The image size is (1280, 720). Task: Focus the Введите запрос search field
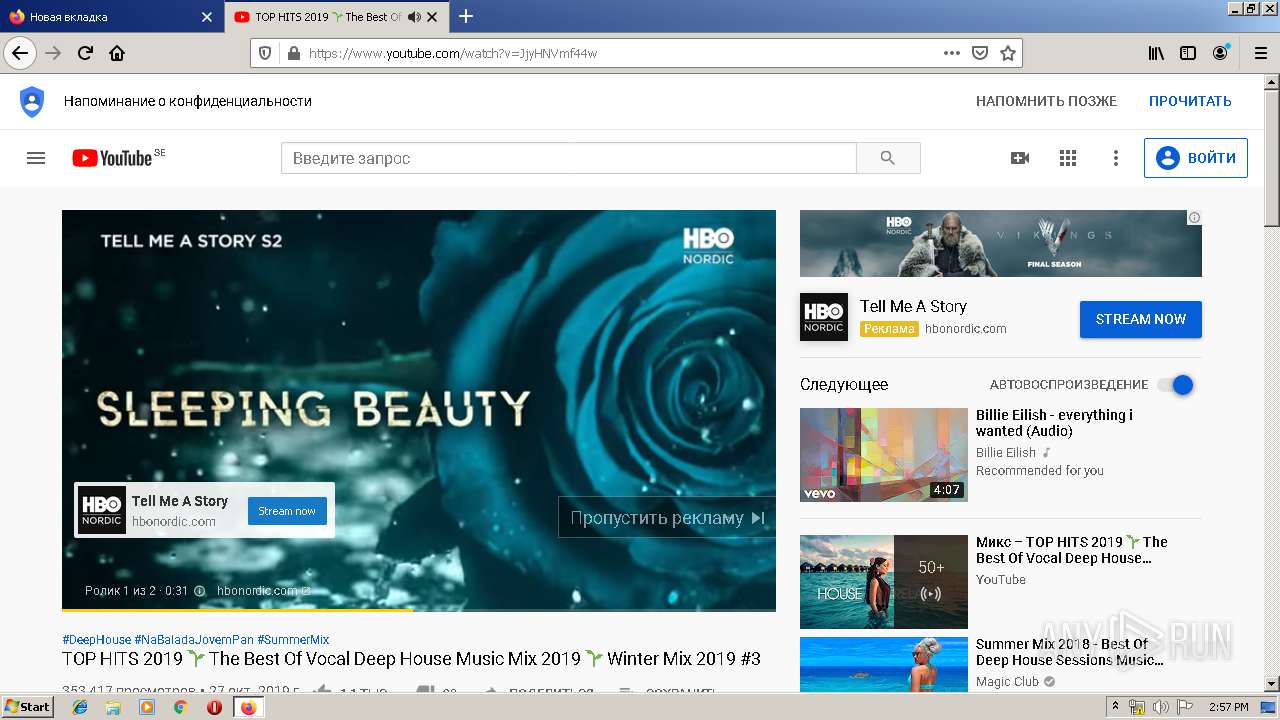tap(568, 158)
